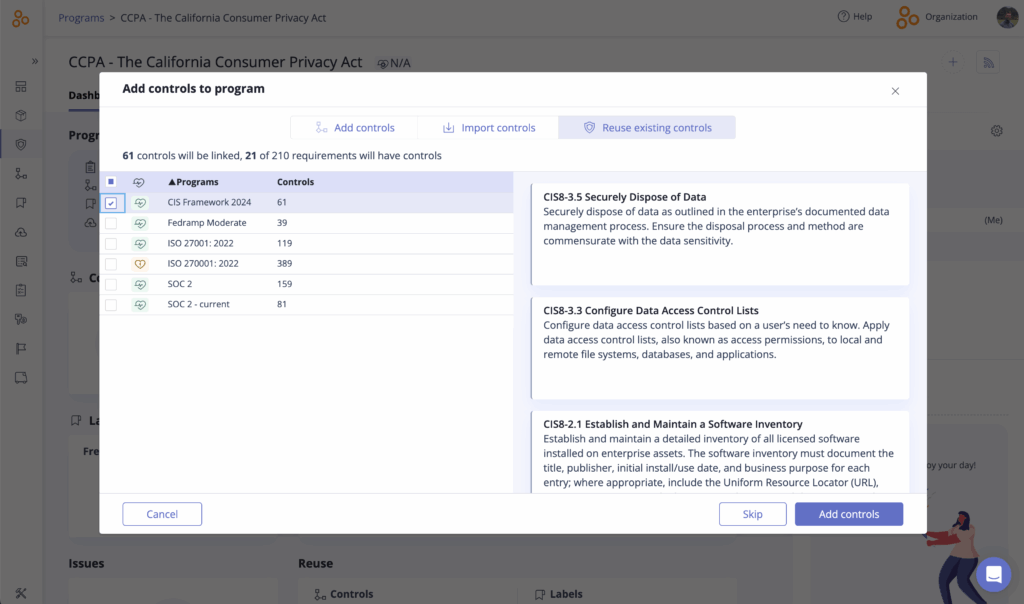1024x604 pixels.
Task: Check the Fedramp Moderate checkbox
Action: pos(111,223)
